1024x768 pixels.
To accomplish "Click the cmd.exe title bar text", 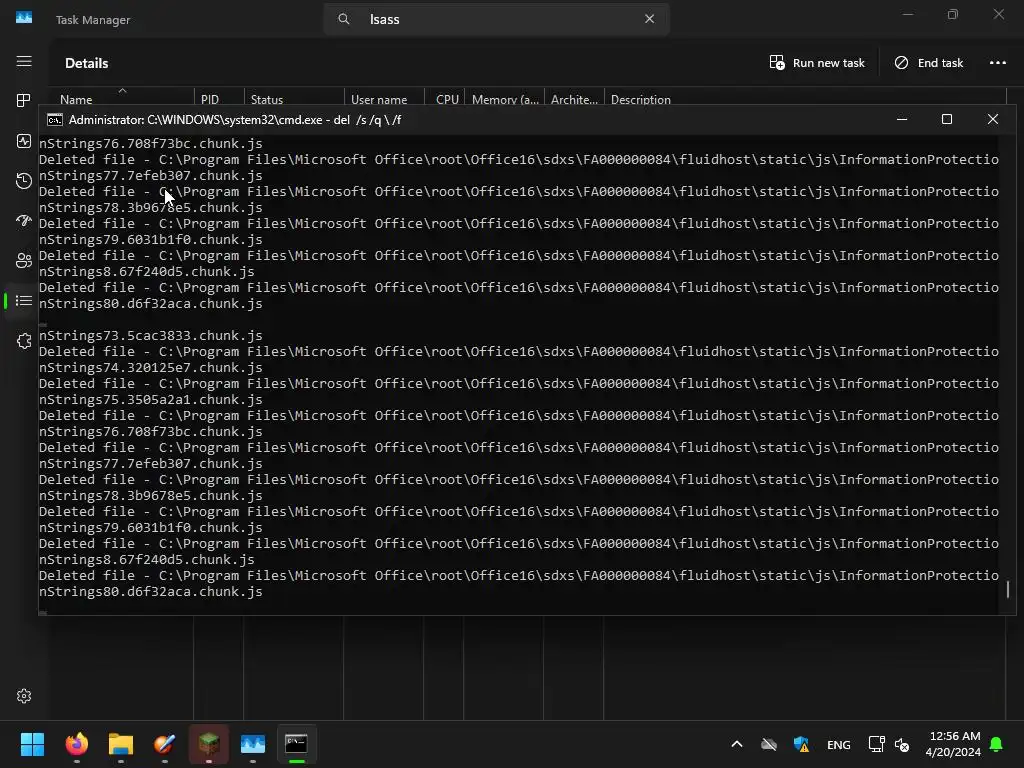I will [x=235, y=120].
